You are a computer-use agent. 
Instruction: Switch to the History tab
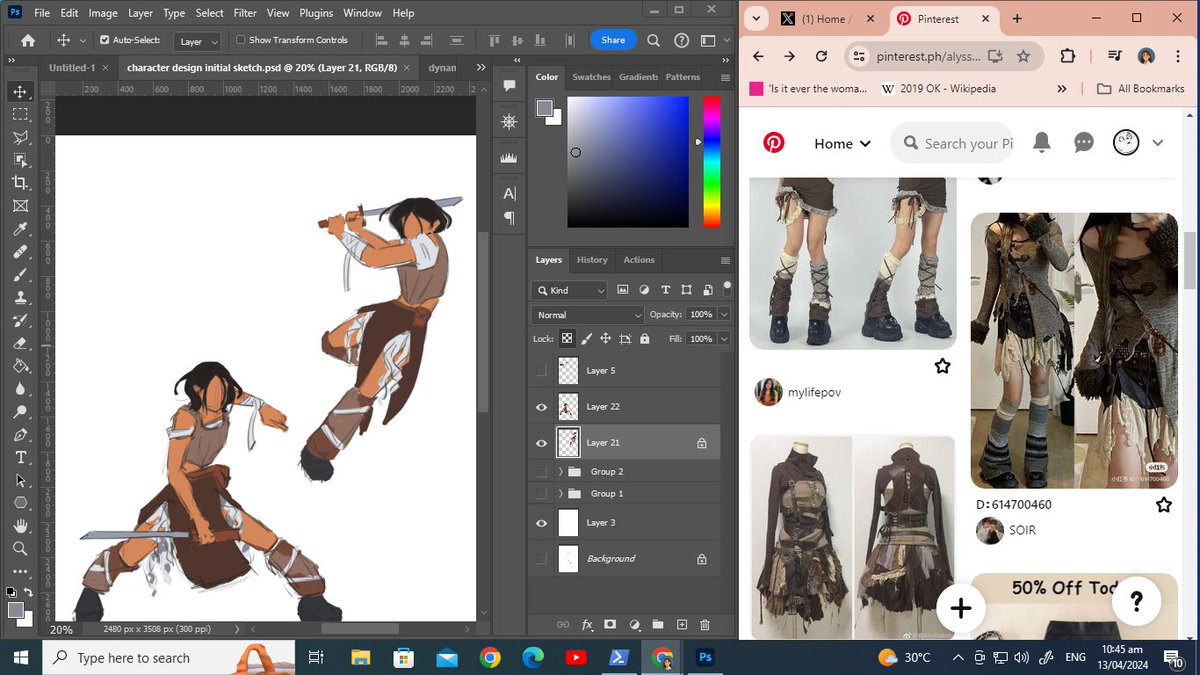592,260
